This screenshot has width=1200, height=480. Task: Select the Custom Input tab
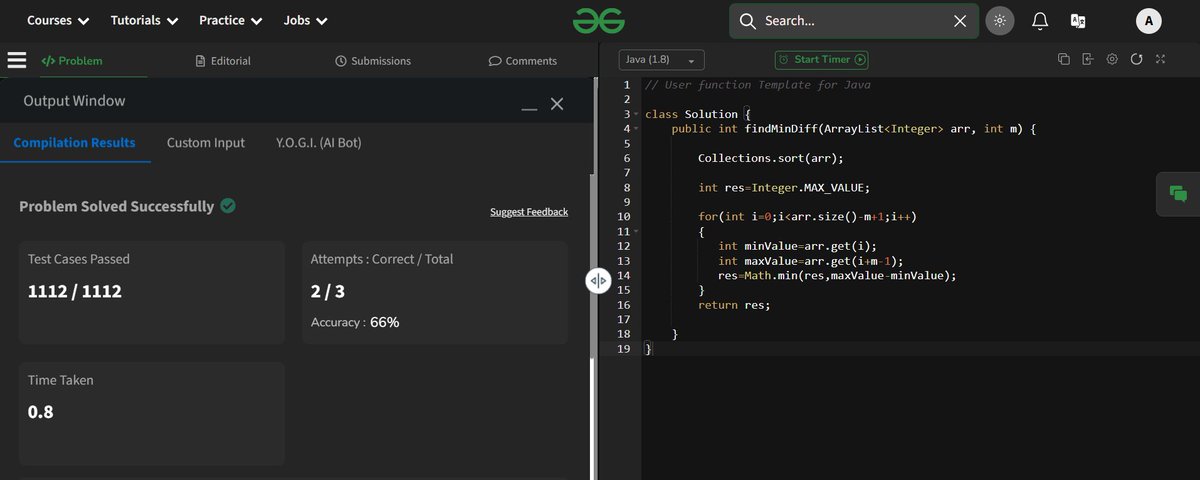[205, 143]
